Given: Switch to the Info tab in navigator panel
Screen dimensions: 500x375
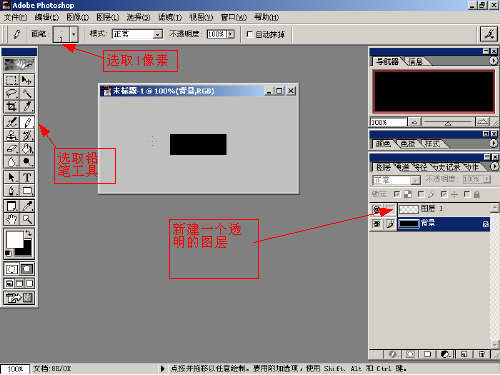Looking at the screenshot, I should 416,61.
